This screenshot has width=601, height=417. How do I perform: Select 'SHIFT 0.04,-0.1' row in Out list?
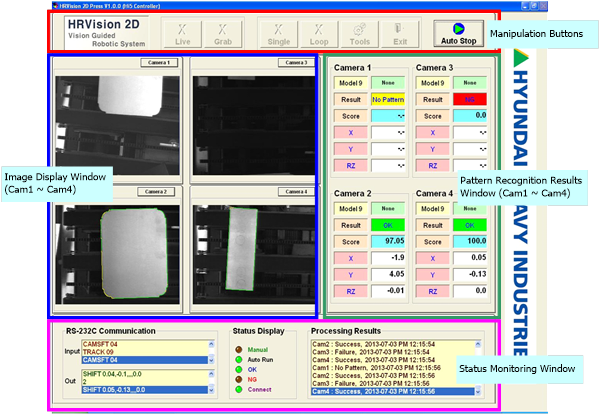[145, 374]
